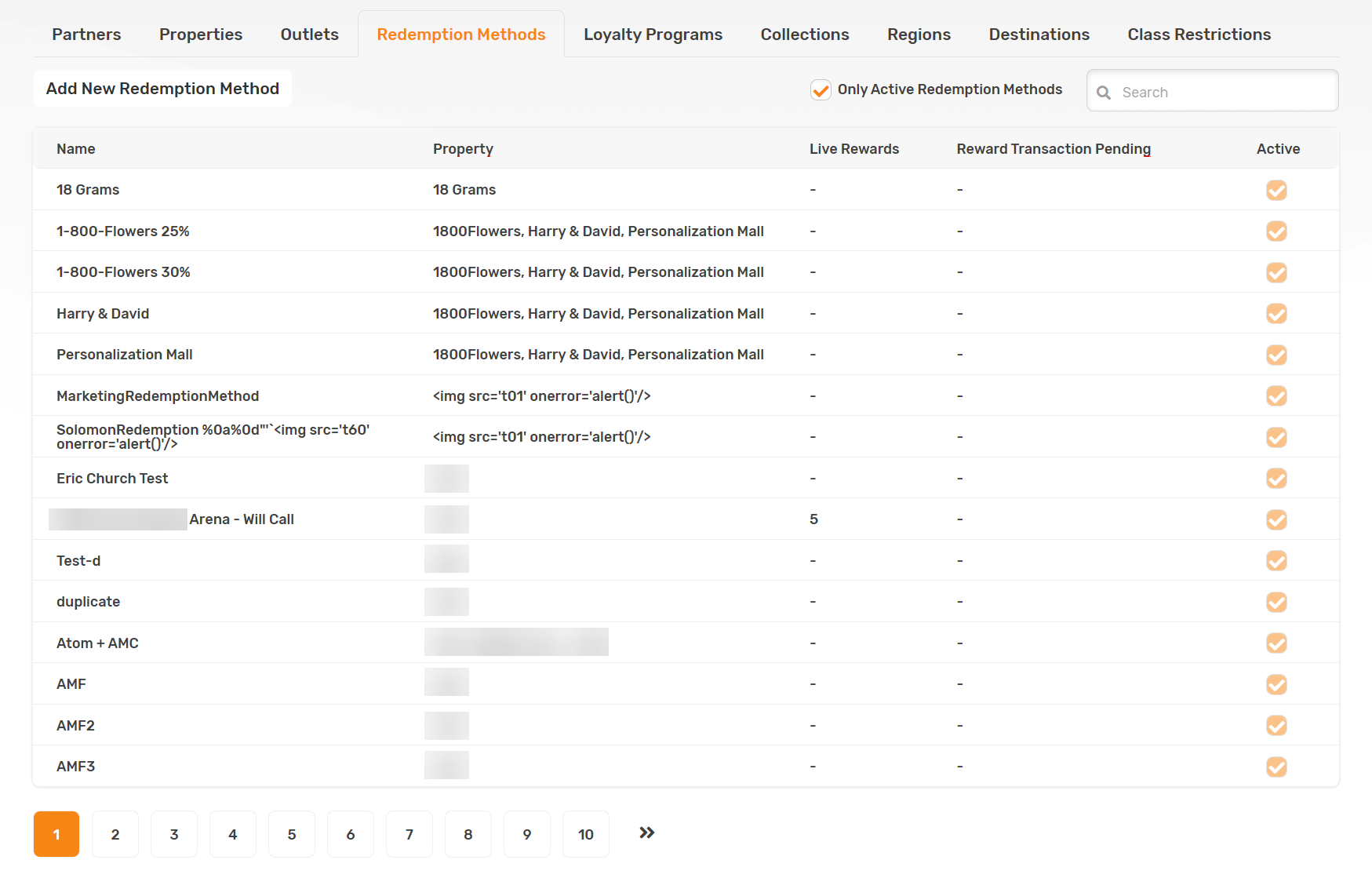Viewport: 1372px width, 889px height.
Task: Go to page 2 of results
Action: click(115, 834)
